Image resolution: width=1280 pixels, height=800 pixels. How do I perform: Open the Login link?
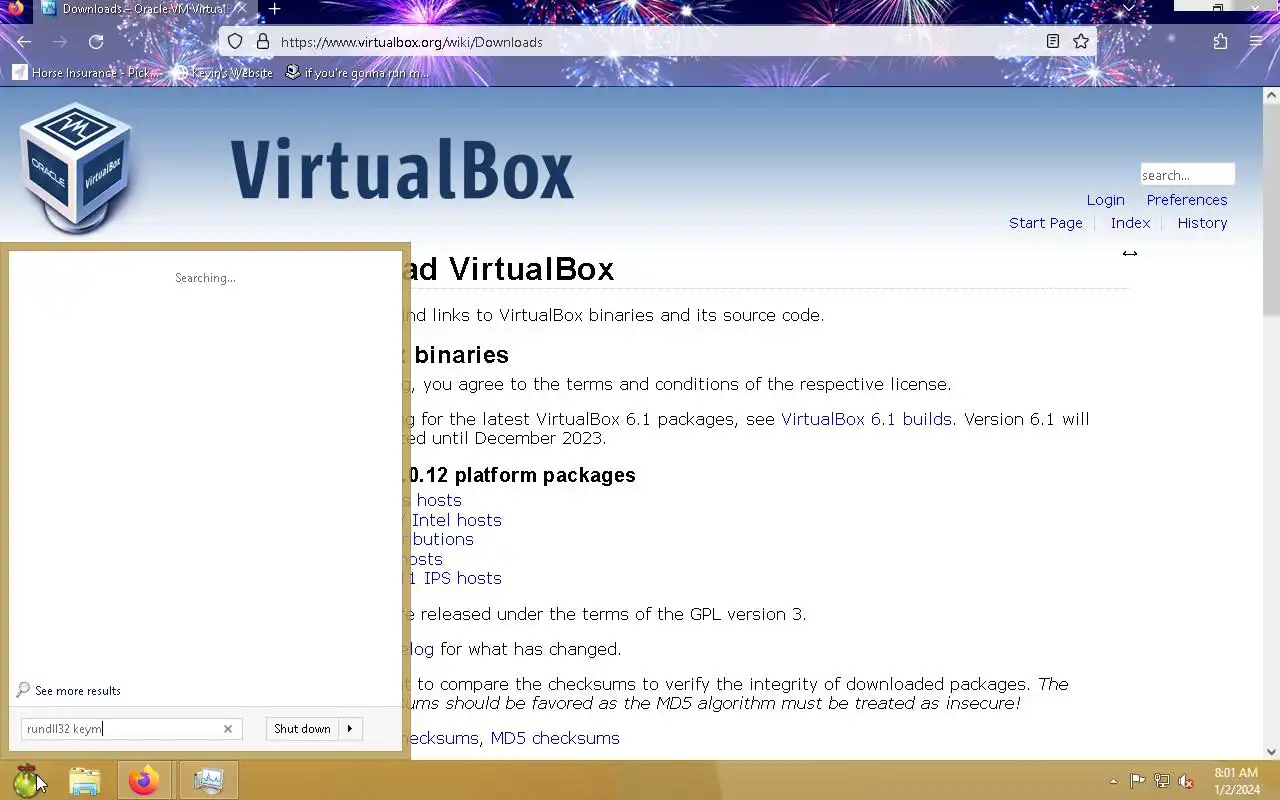[1106, 200]
